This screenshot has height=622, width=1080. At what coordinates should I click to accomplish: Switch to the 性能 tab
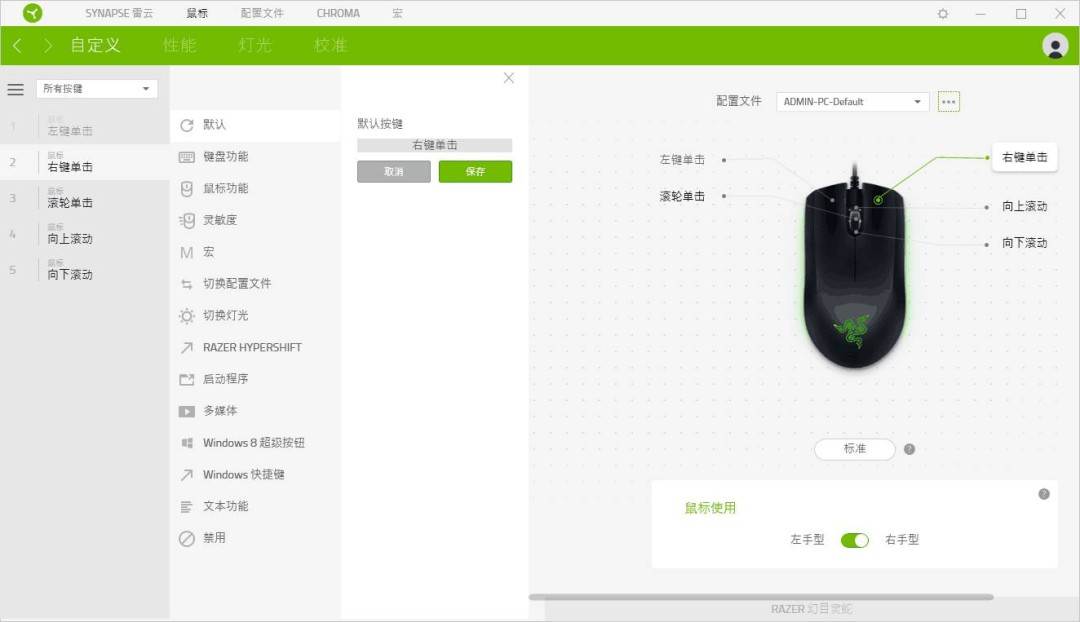[x=180, y=46]
